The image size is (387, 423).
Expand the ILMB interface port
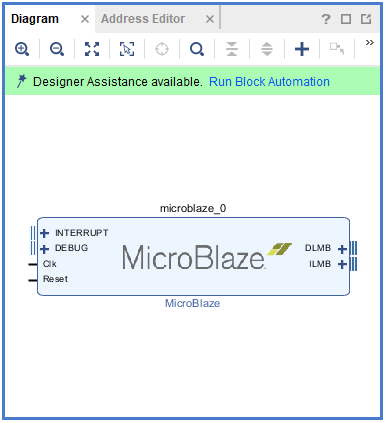click(342, 264)
